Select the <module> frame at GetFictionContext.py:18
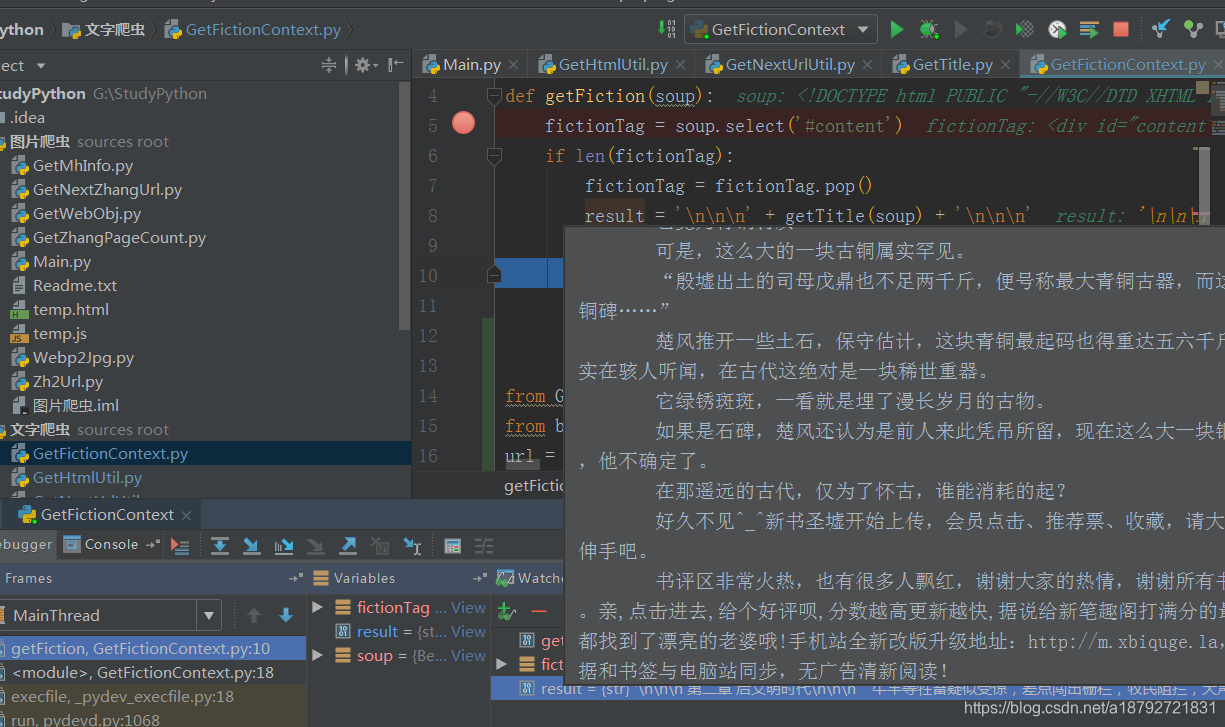The height and width of the screenshot is (727, 1225). coord(142,672)
